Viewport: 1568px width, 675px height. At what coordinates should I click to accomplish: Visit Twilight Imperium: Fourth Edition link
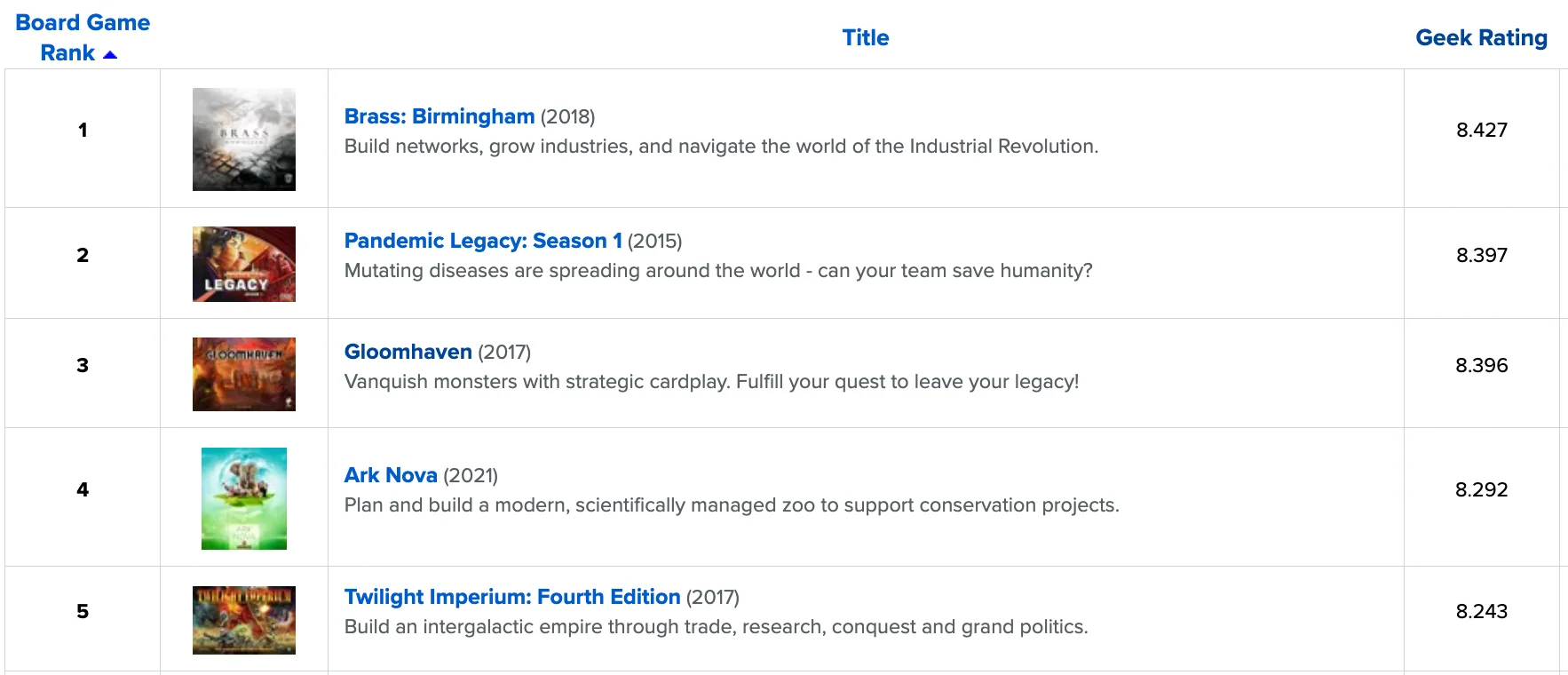[512, 597]
